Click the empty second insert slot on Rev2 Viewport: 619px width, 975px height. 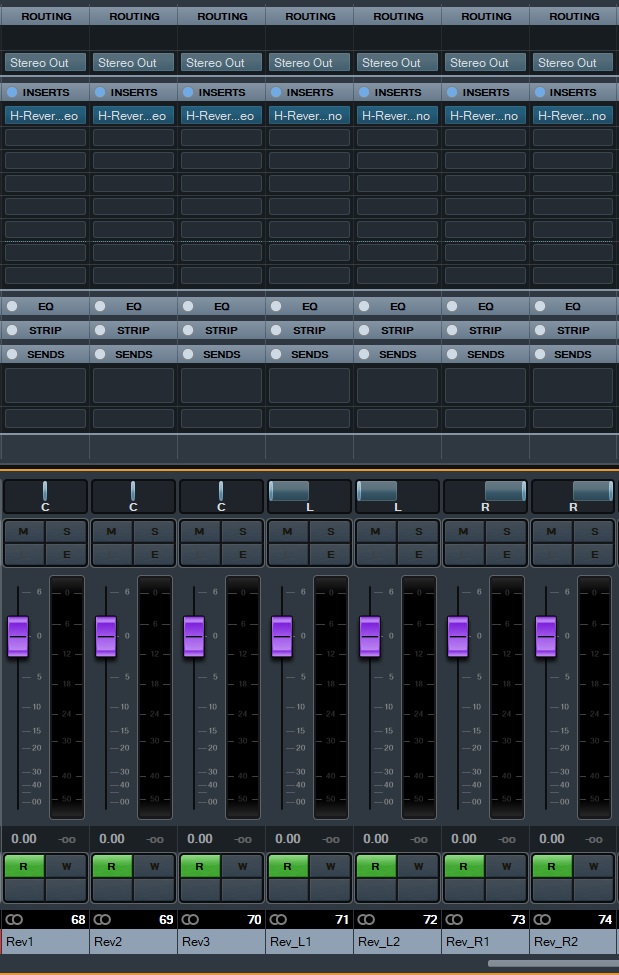(x=133, y=137)
